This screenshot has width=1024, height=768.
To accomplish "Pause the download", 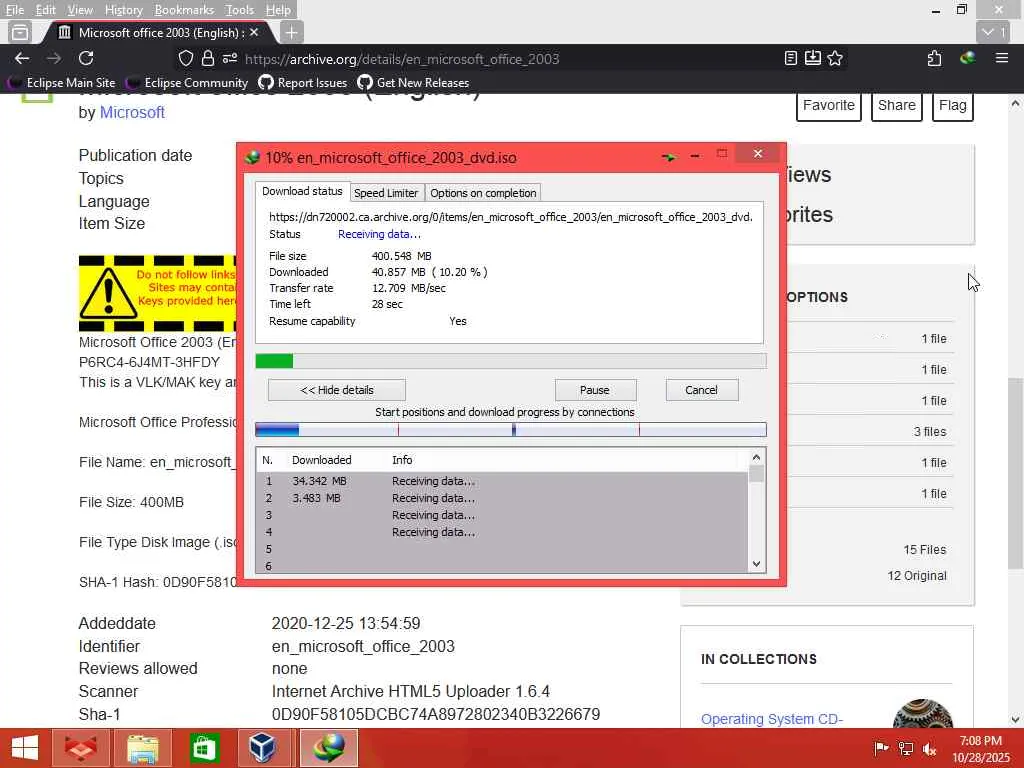I will (x=595, y=390).
